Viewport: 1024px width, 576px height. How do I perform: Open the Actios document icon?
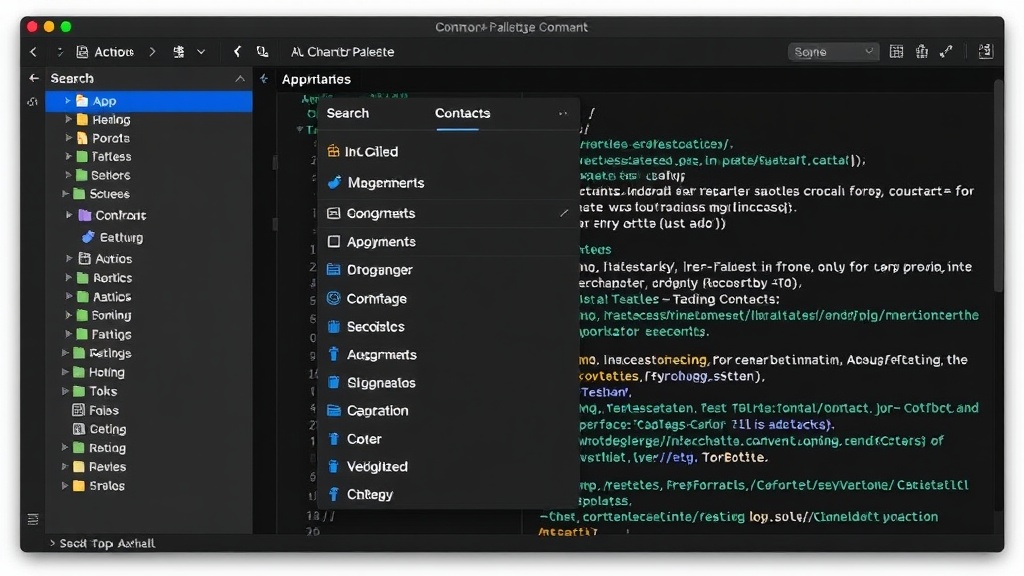(82, 52)
